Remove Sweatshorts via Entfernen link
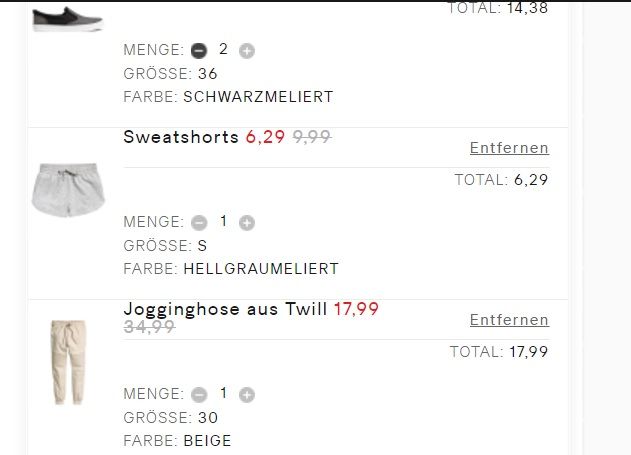Image resolution: width=631 pixels, height=455 pixels. click(x=509, y=148)
